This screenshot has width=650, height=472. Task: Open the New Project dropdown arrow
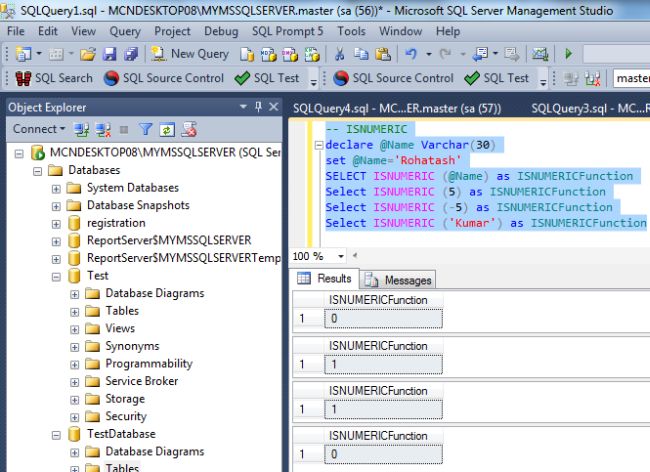tap(39, 54)
